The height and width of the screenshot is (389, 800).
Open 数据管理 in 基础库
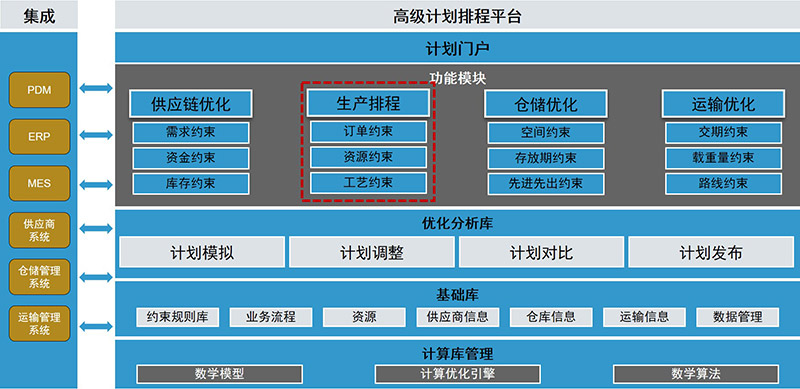737,317
